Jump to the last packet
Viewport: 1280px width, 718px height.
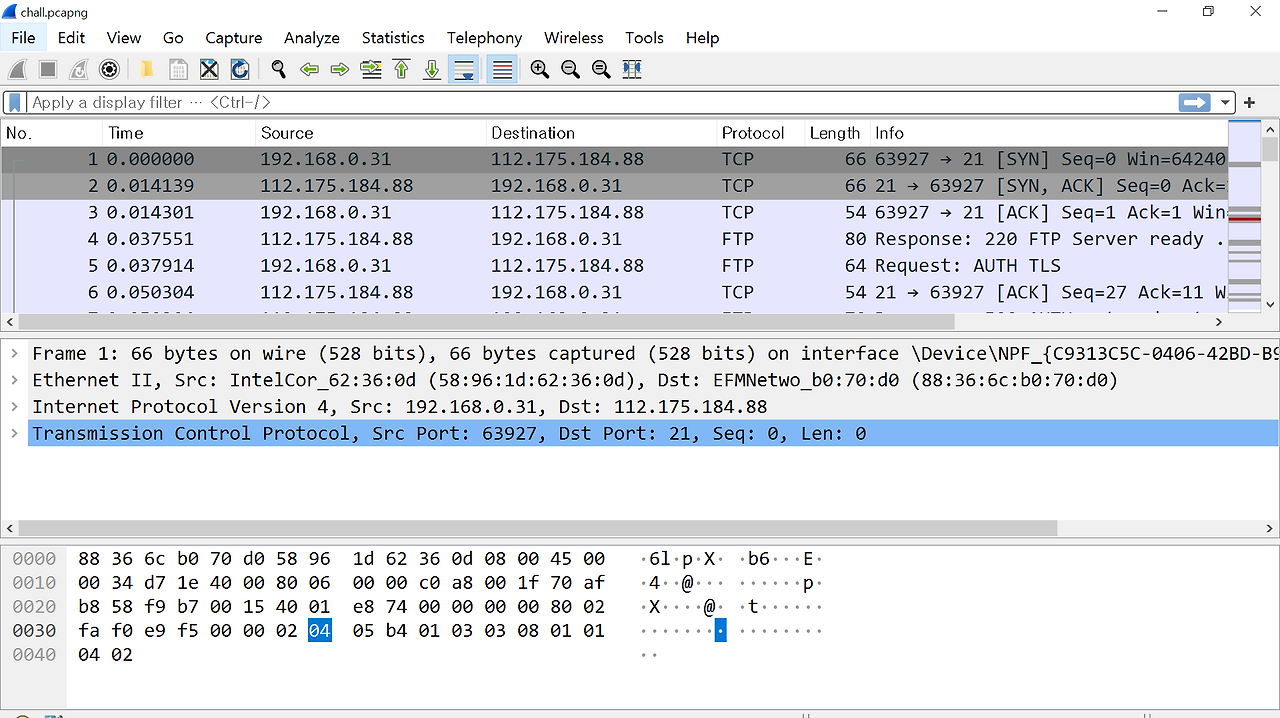pos(432,69)
